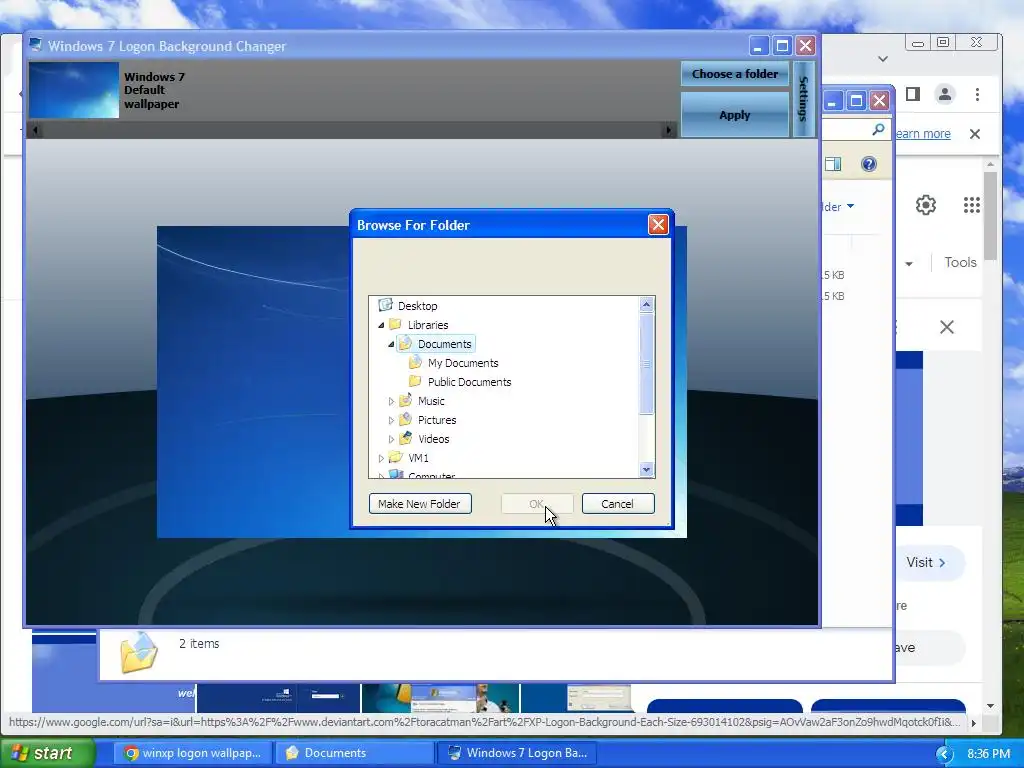
Task: Select My Documents folder
Action: [x=463, y=362]
